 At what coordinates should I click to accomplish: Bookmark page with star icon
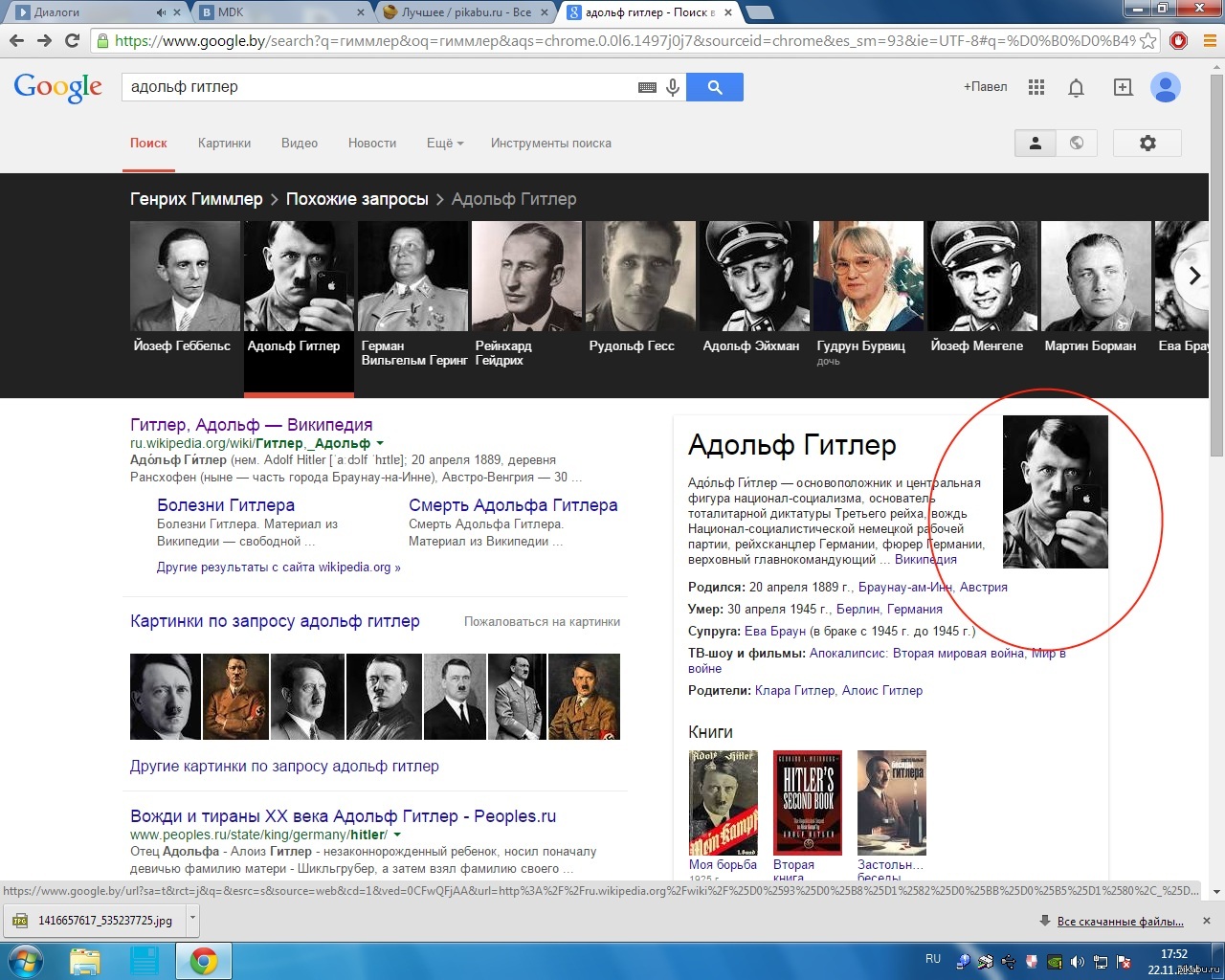tap(1148, 40)
